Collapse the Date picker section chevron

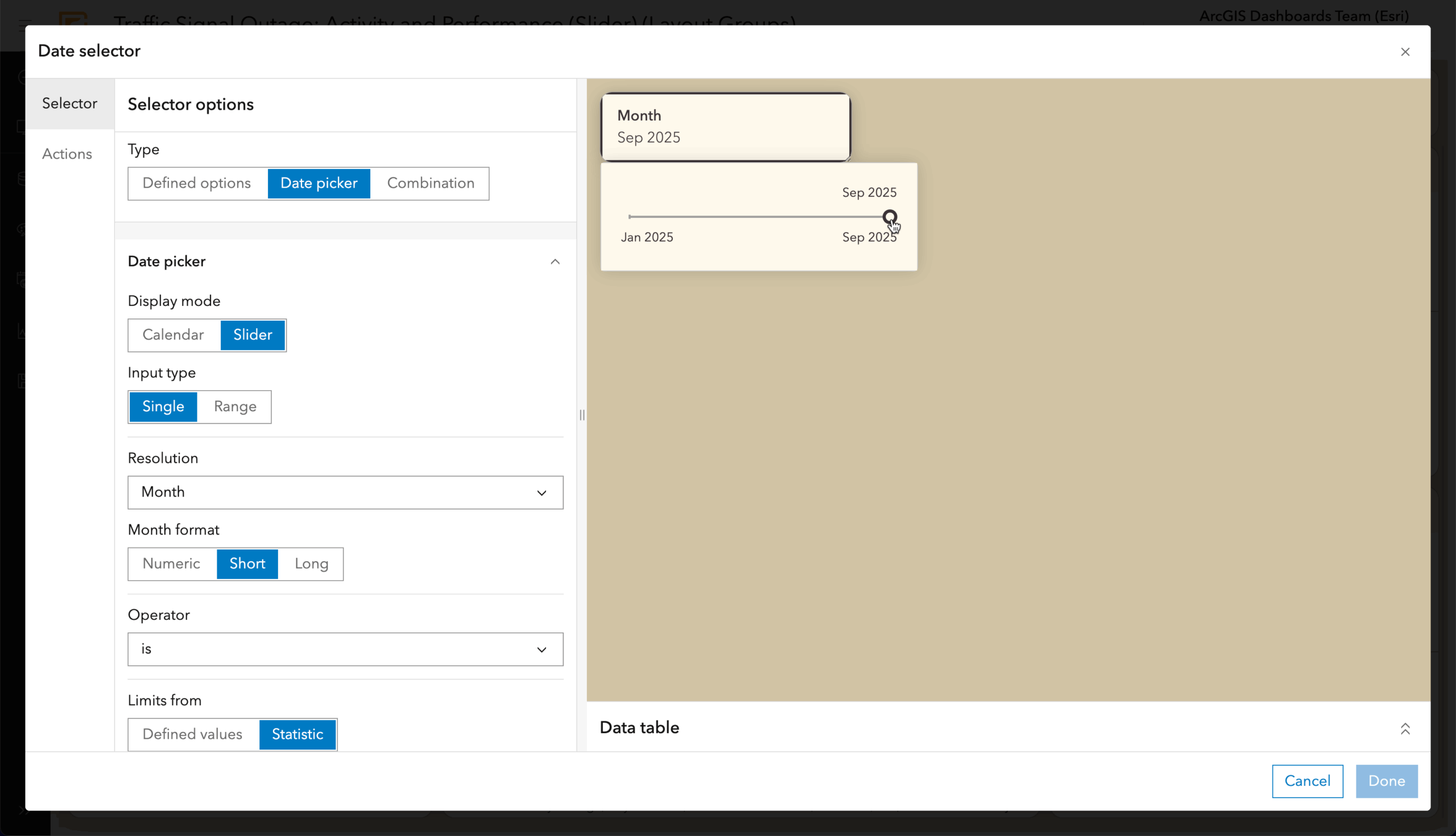555,262
